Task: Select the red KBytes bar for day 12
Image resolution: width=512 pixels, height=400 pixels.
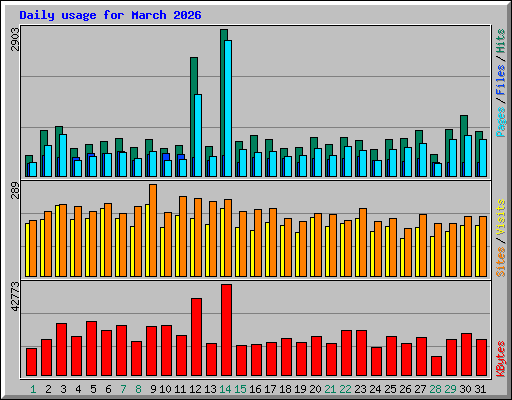Action: click(x=196, y=337)
